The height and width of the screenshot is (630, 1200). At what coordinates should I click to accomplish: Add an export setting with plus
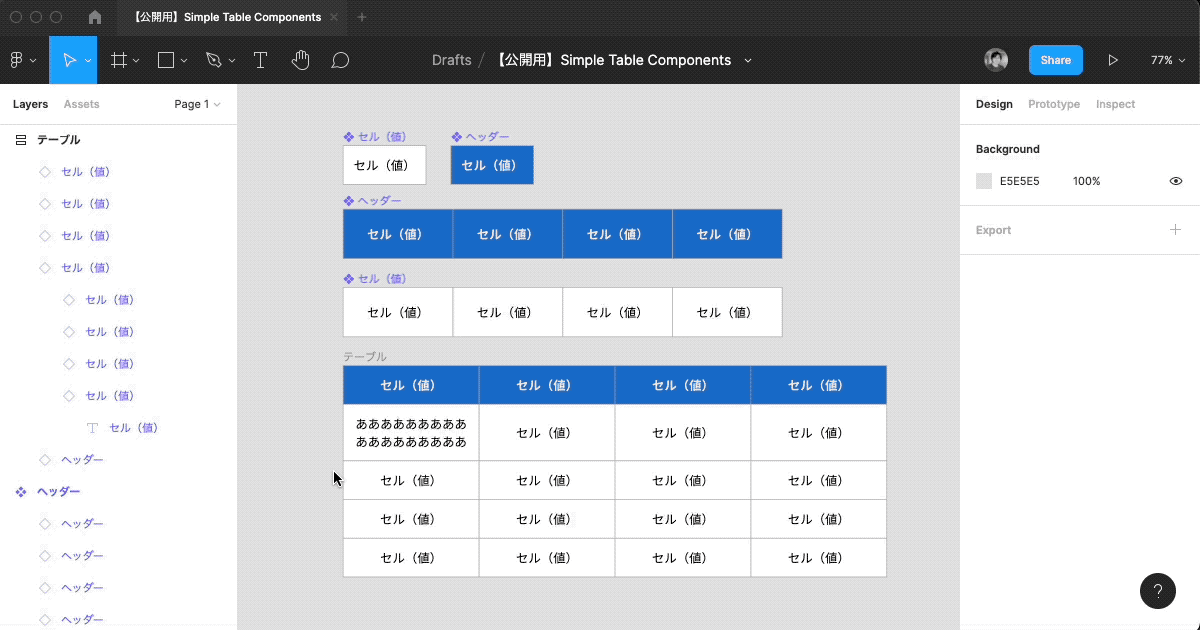pyautogui.click(x=1176, y=230)
